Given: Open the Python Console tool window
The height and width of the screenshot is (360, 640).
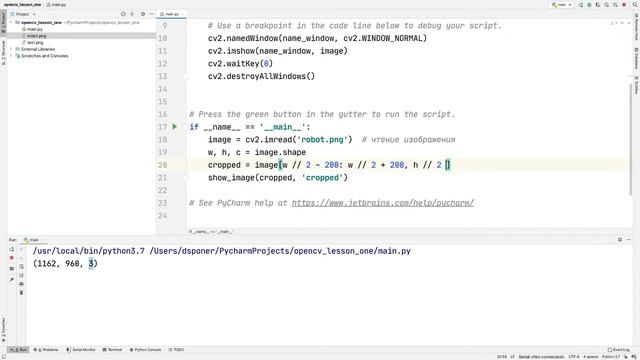Looking at the screenshot, I should (145, 350).
